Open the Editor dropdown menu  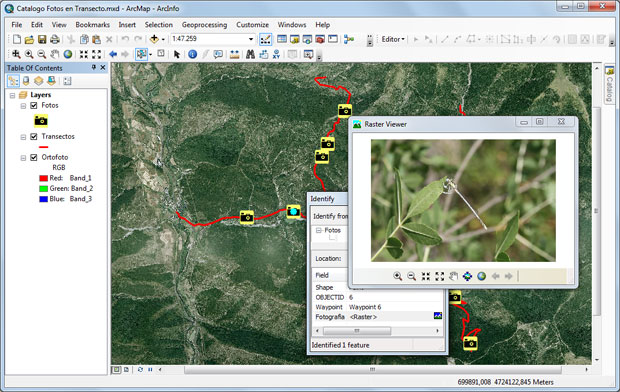pos(393,39)
